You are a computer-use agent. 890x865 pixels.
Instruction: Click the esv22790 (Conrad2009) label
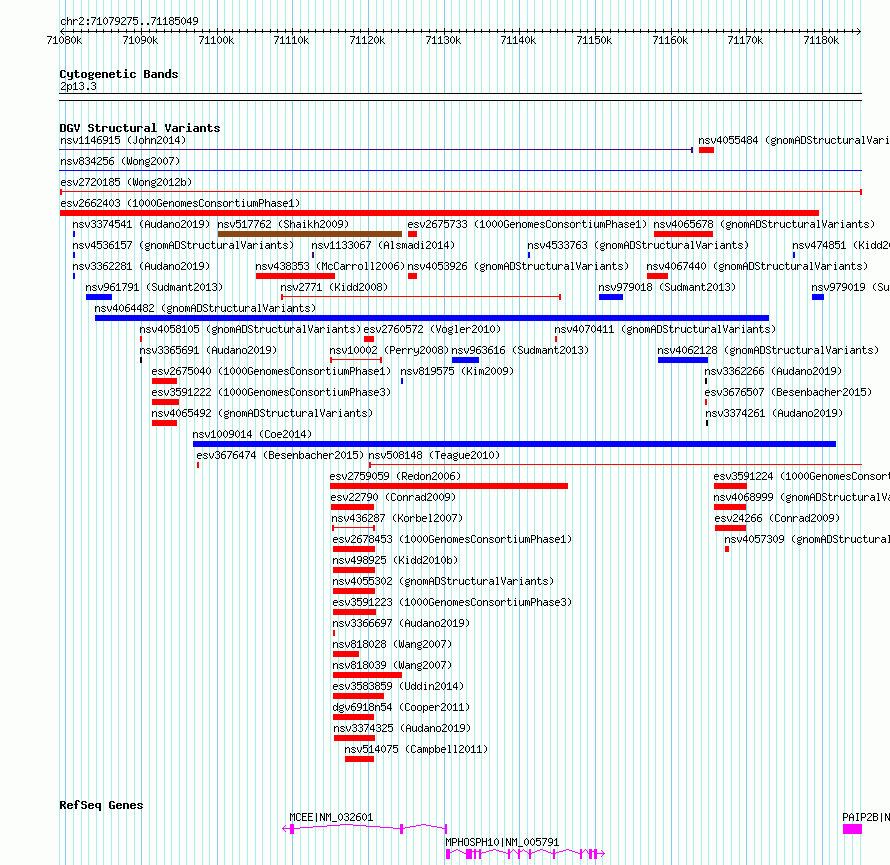click(x=393, y=497)
